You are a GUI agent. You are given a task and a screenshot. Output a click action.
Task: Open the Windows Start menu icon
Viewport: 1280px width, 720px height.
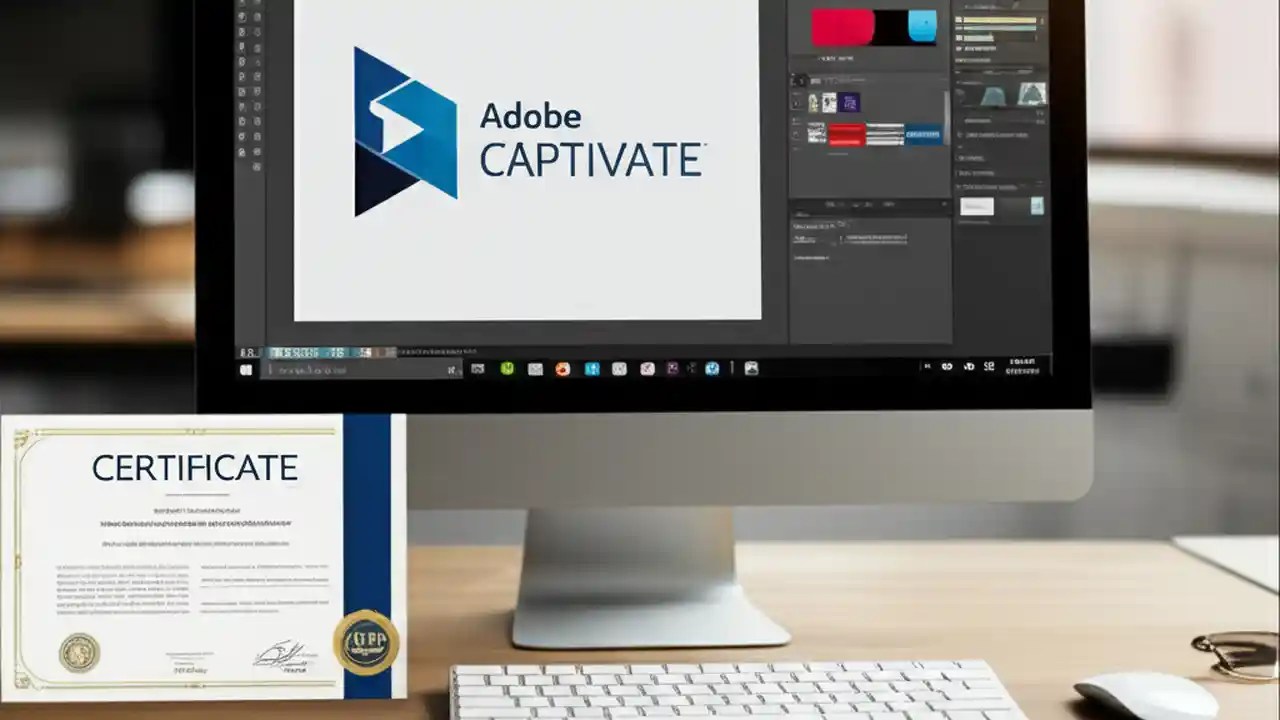(x=246, y=370)
